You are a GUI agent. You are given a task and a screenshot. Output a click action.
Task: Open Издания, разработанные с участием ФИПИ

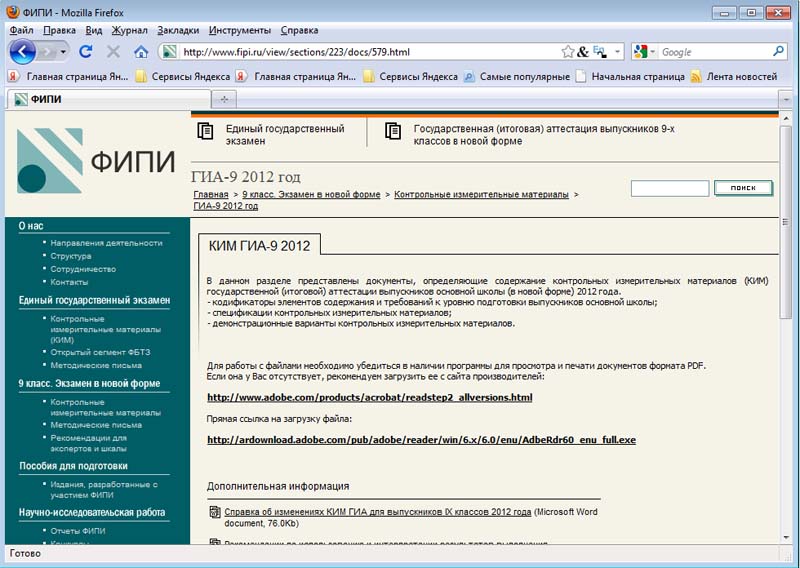coord(104,490)
